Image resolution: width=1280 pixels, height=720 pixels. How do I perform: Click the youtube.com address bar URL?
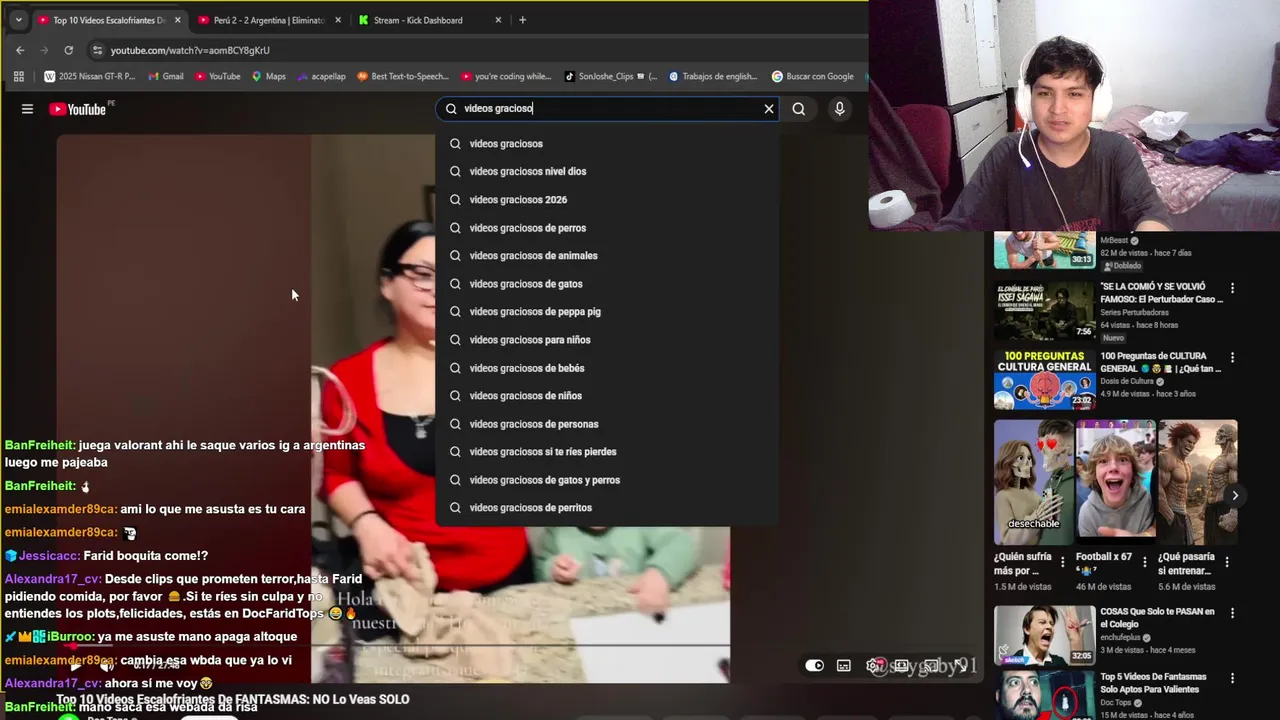190,50
